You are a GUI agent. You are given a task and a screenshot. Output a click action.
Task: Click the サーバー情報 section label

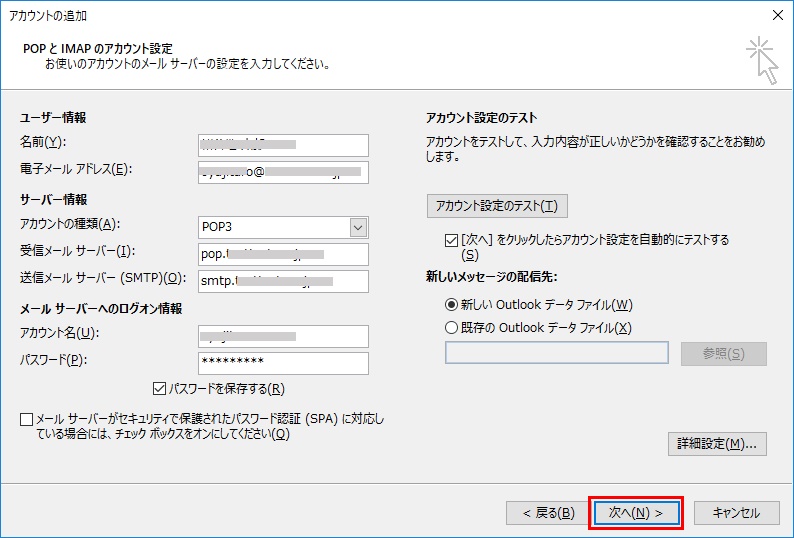(53, 200)
